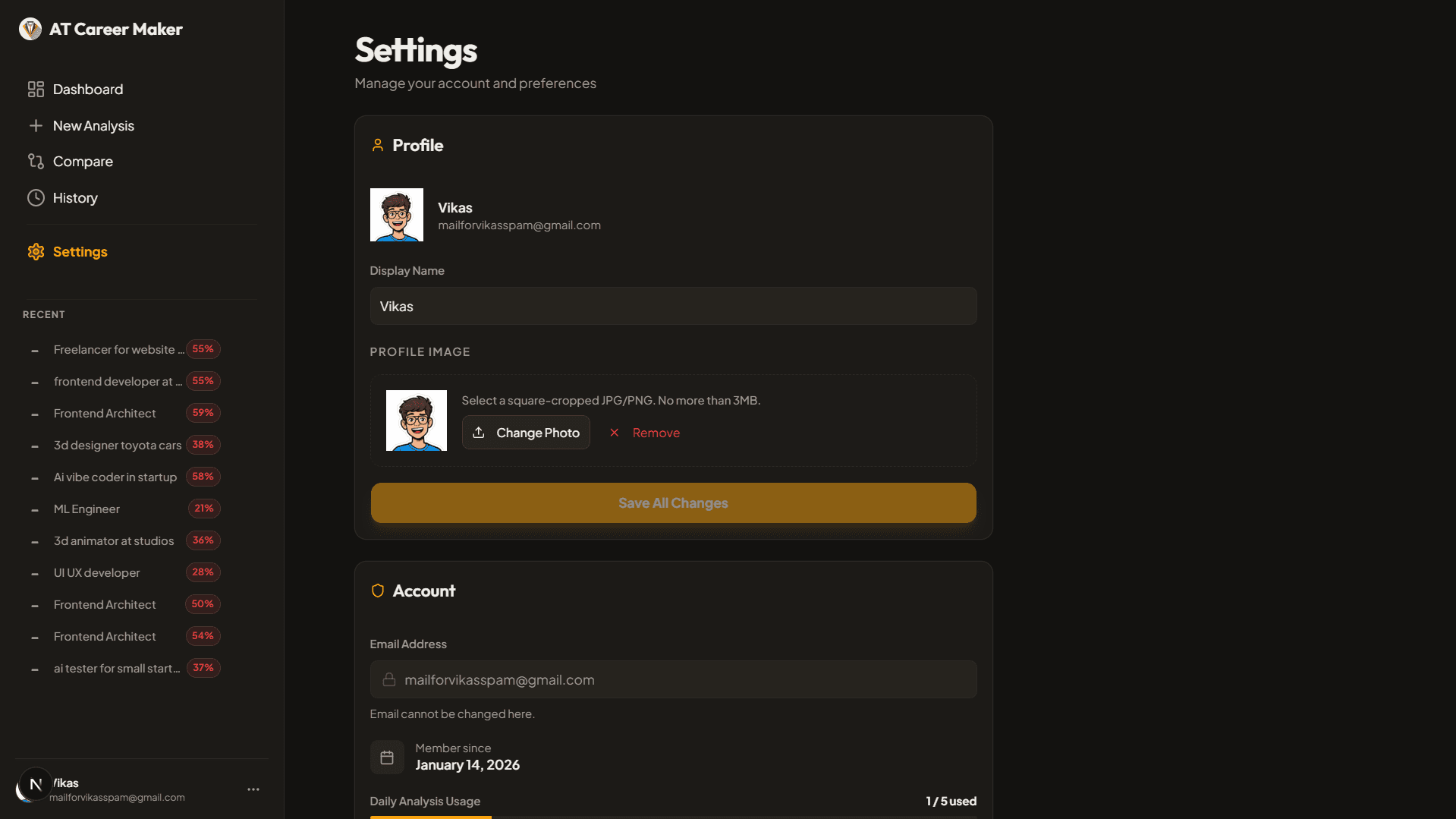Click the shield icon beside Account heading
1456x819 pixels.
[x=377, y=590]
